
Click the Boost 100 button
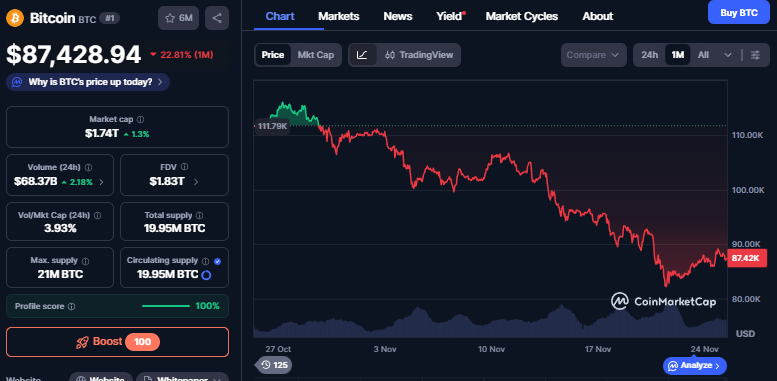tap(117, 342)
